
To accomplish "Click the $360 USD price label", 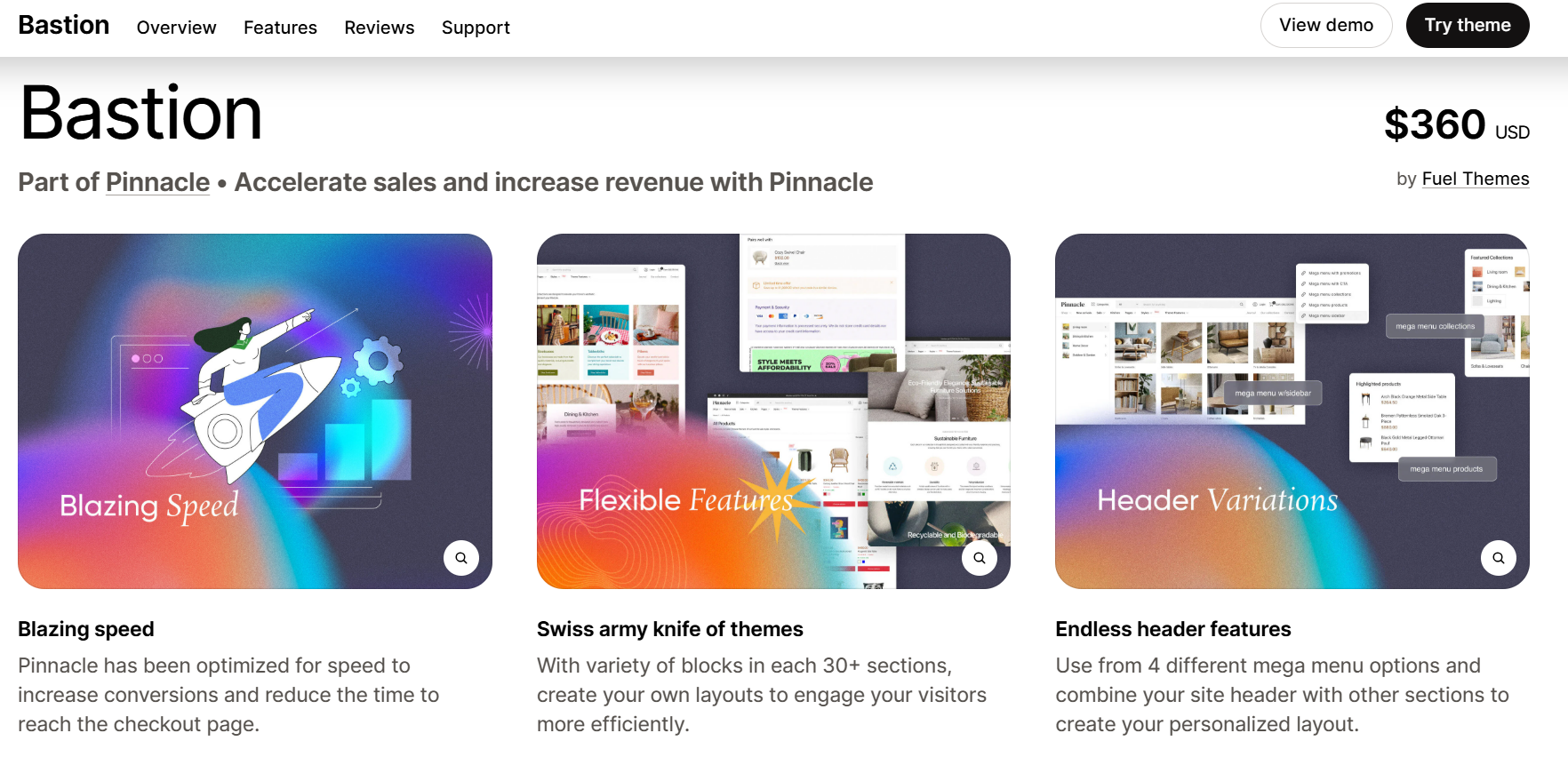I will [x=1457, y=124].
